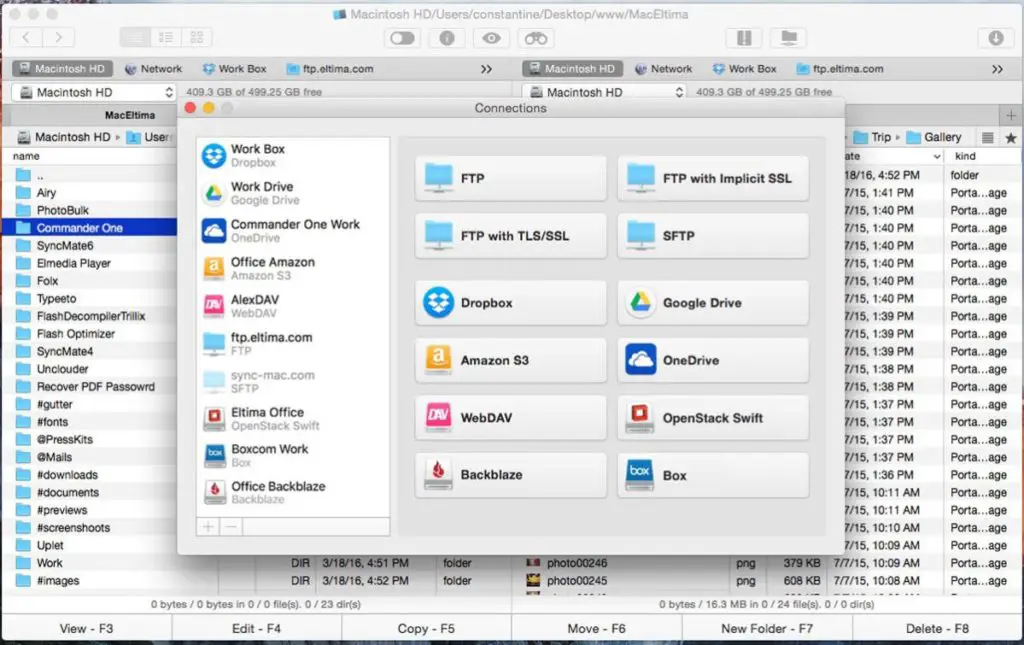Select Macintosh HD tab in left panel

point(63,69)
